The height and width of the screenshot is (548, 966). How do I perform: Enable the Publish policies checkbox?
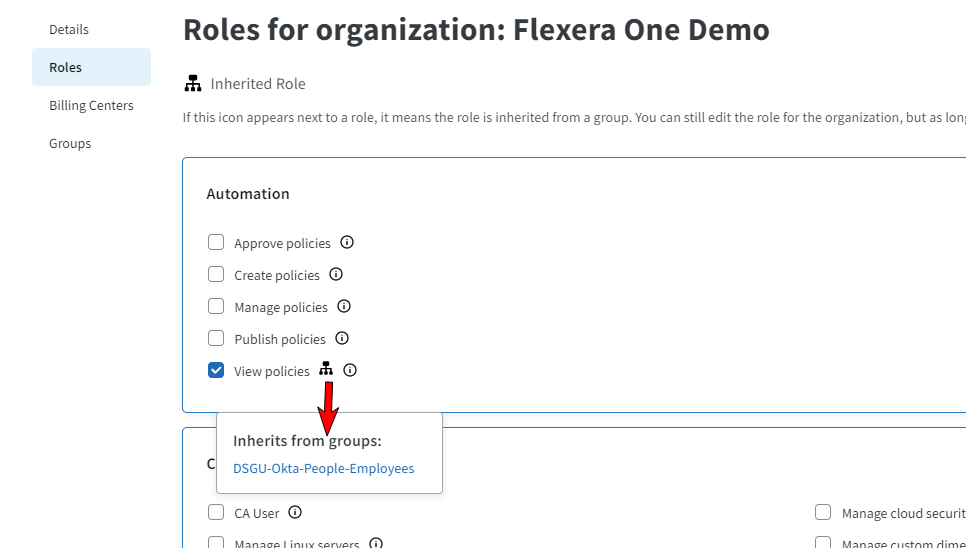point(216,338)
